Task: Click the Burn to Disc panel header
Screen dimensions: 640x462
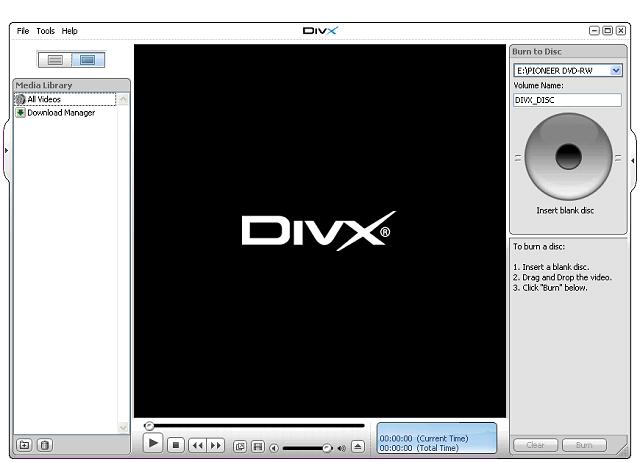Action: tap(568, 51)
